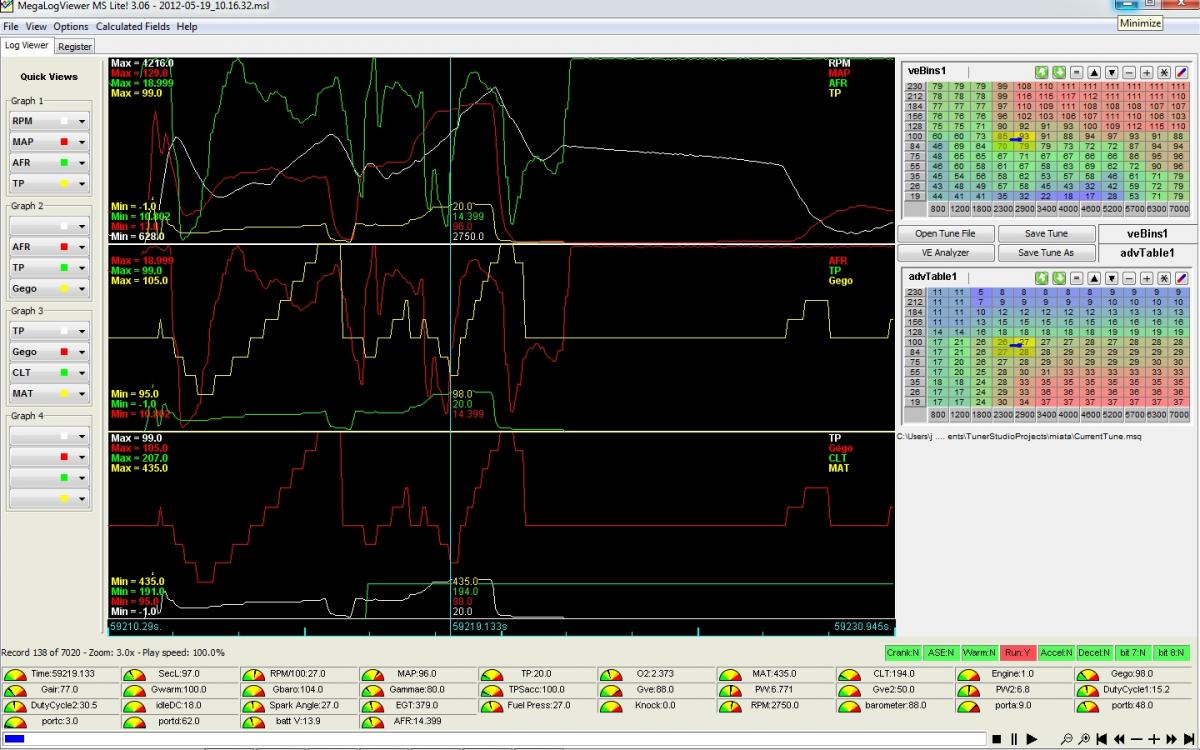Open the Calculated Fields menu
Image resolution: width=1200 pixels, height=750 pixels.
point(132,27)
